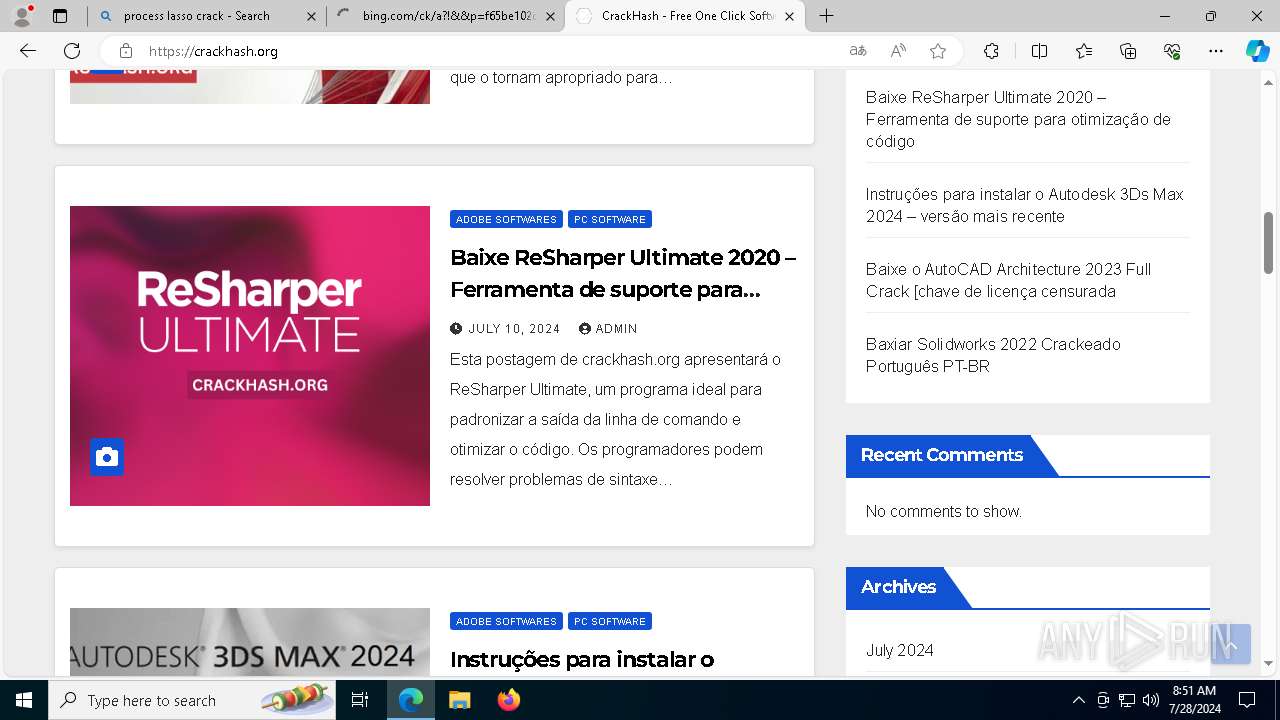Switch to the bing.com/ck tab
The width and height of the screenshot is (1280, 720).
pyautogui.click(x=445, y=16)
